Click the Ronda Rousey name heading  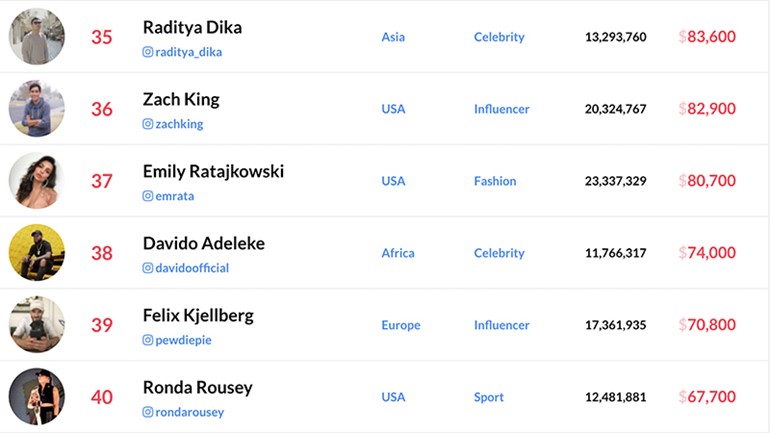[198, 387]
